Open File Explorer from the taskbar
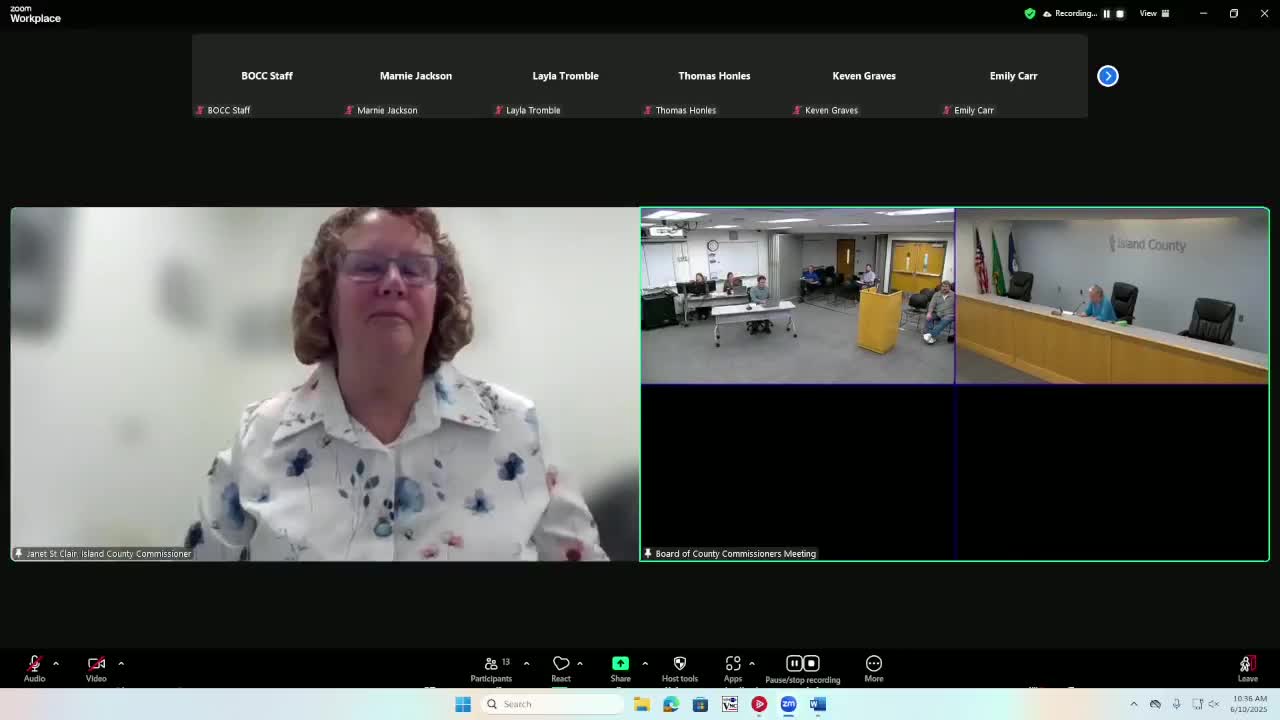Viewport: 1280px width, 720px height. (x=642, y=704)
